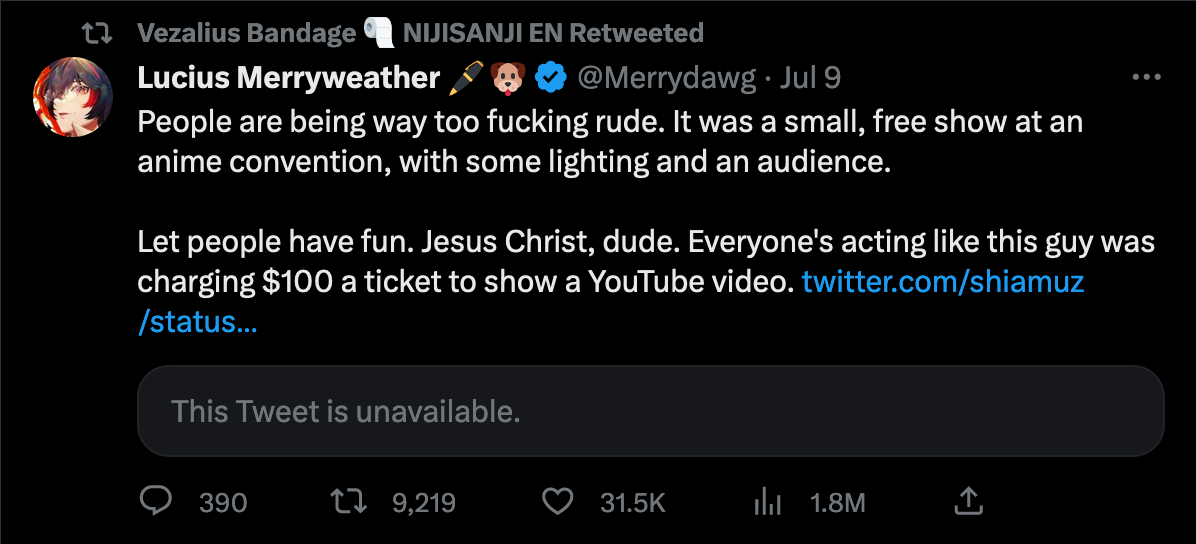Open the Lucius Merryweather display name link
Screen dimensions: 1196x544
(x=288, y=77)
